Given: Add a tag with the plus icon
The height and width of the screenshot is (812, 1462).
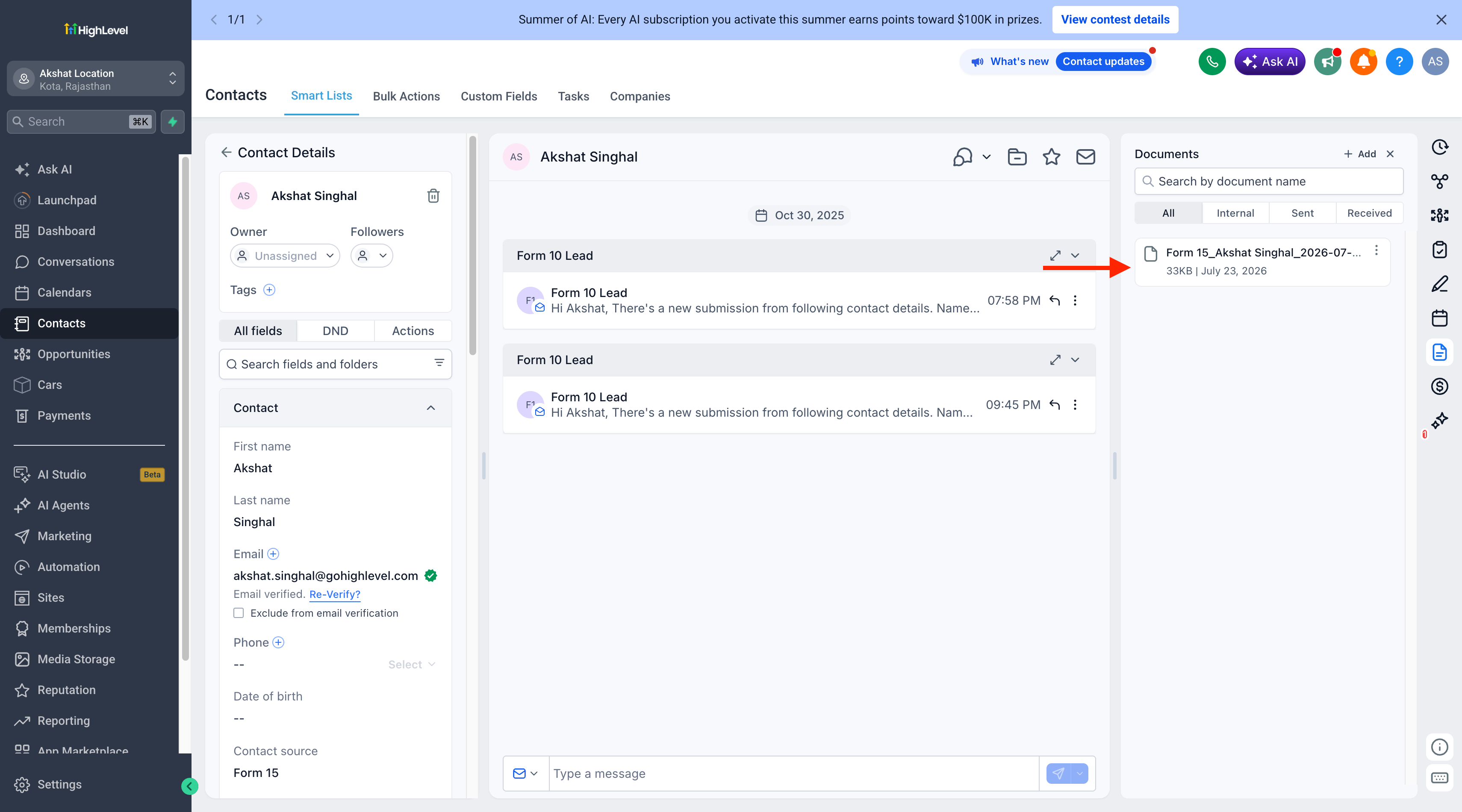Looking at the screenshot, I should 269,290.
